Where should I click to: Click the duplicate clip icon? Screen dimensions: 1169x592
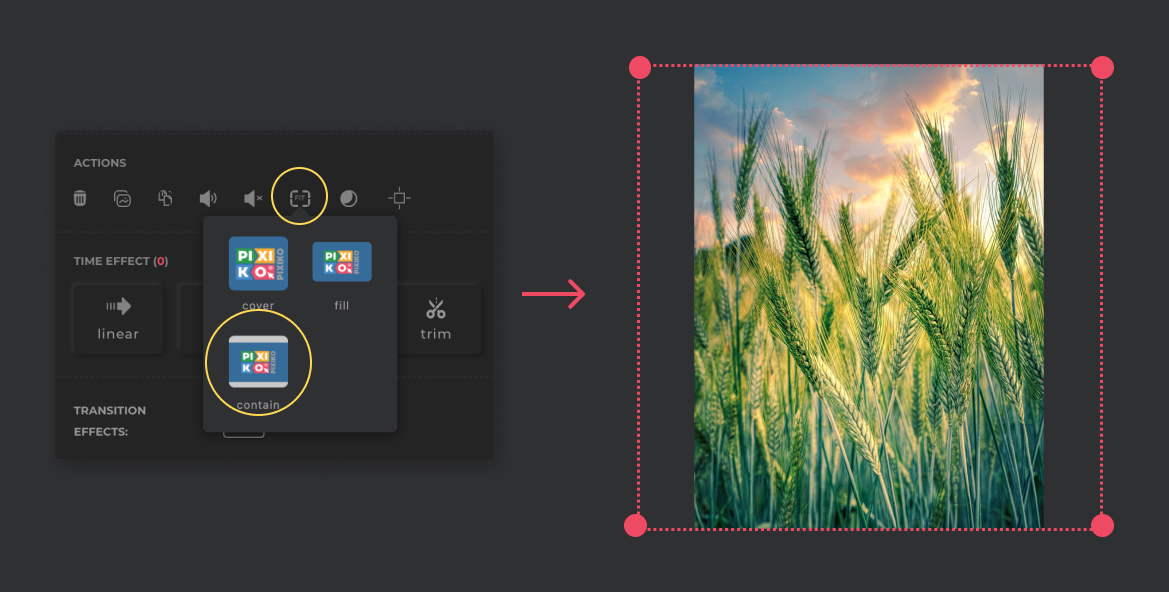coord(166,198)
